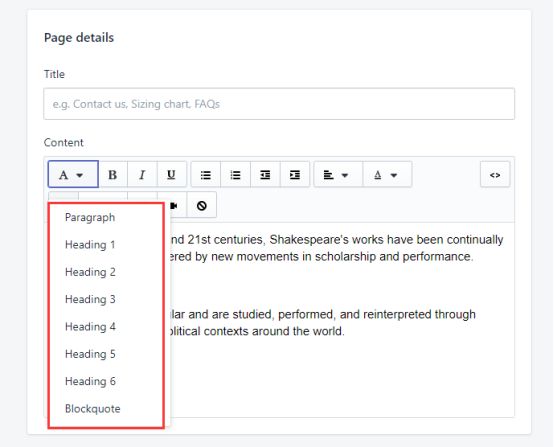Screen dimensions: 554x447
Task: Show HTML source code view
Action: point(495,175)
